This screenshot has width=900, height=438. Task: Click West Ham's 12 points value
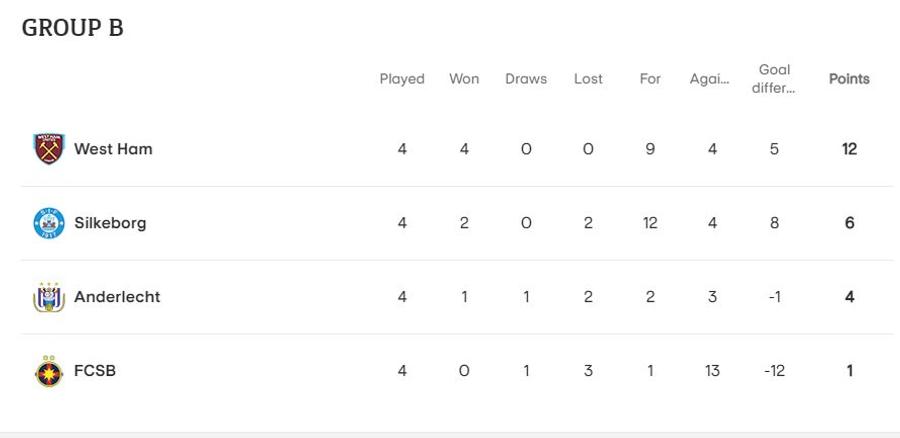coord(849,149)
